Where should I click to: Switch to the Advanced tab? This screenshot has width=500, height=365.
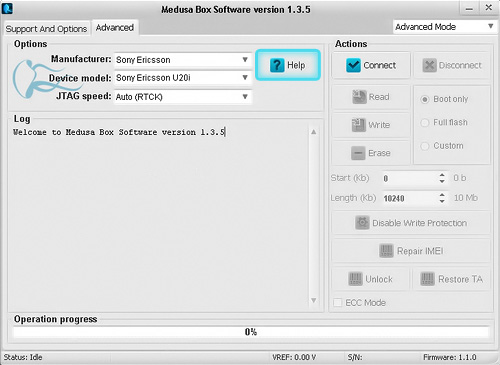pyautogui.click(x=115, y=28)
